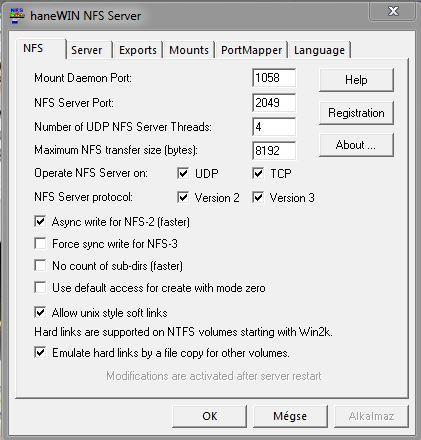Image resolution: width=421 pixels, height=440 pixels.
Task: Click the NFS Server Port field
Action: pos(274,103)
